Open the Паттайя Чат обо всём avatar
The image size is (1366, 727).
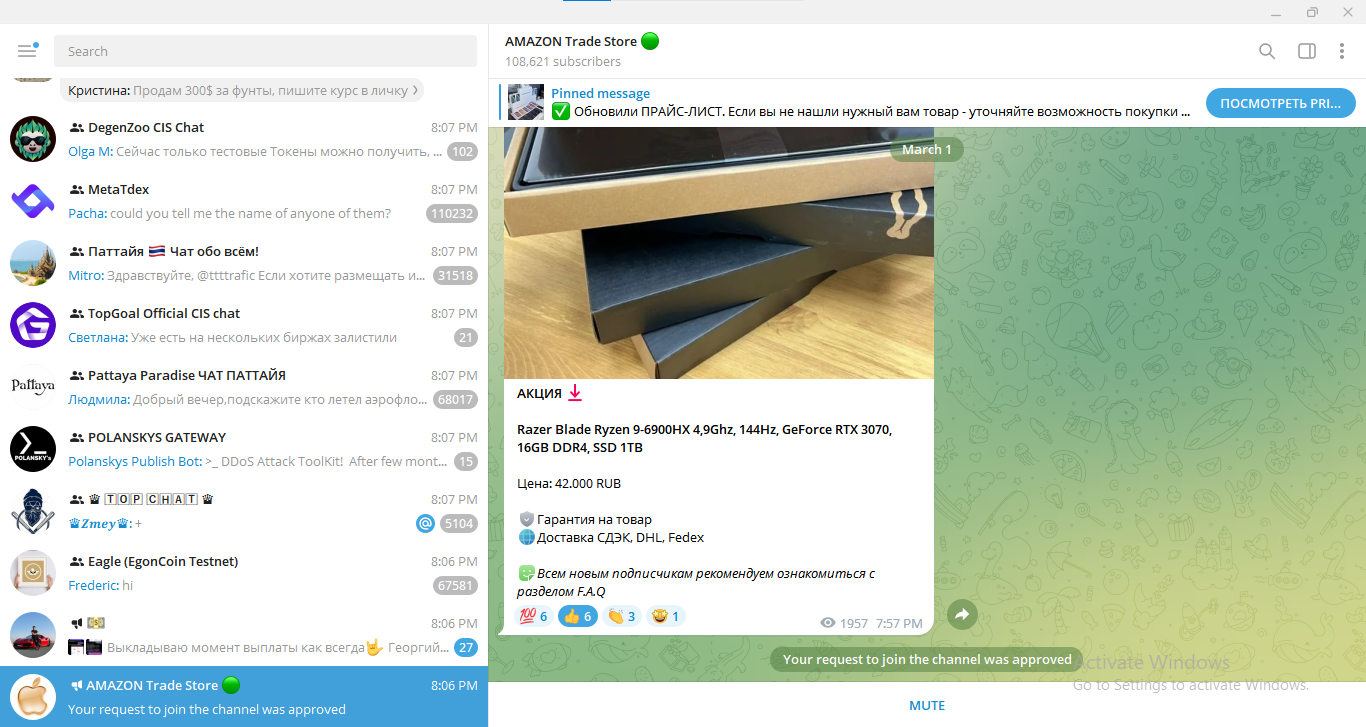point(33,263)
